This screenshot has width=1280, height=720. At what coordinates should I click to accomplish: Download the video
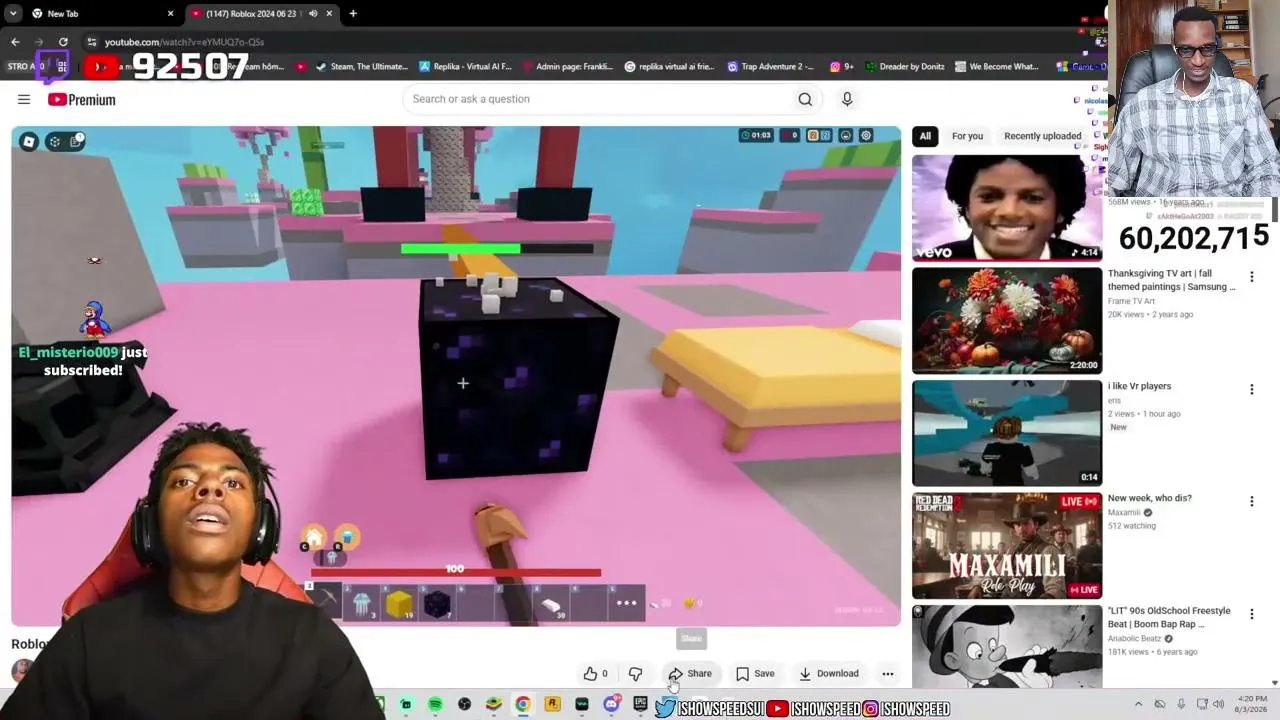(x=829, y=674)
